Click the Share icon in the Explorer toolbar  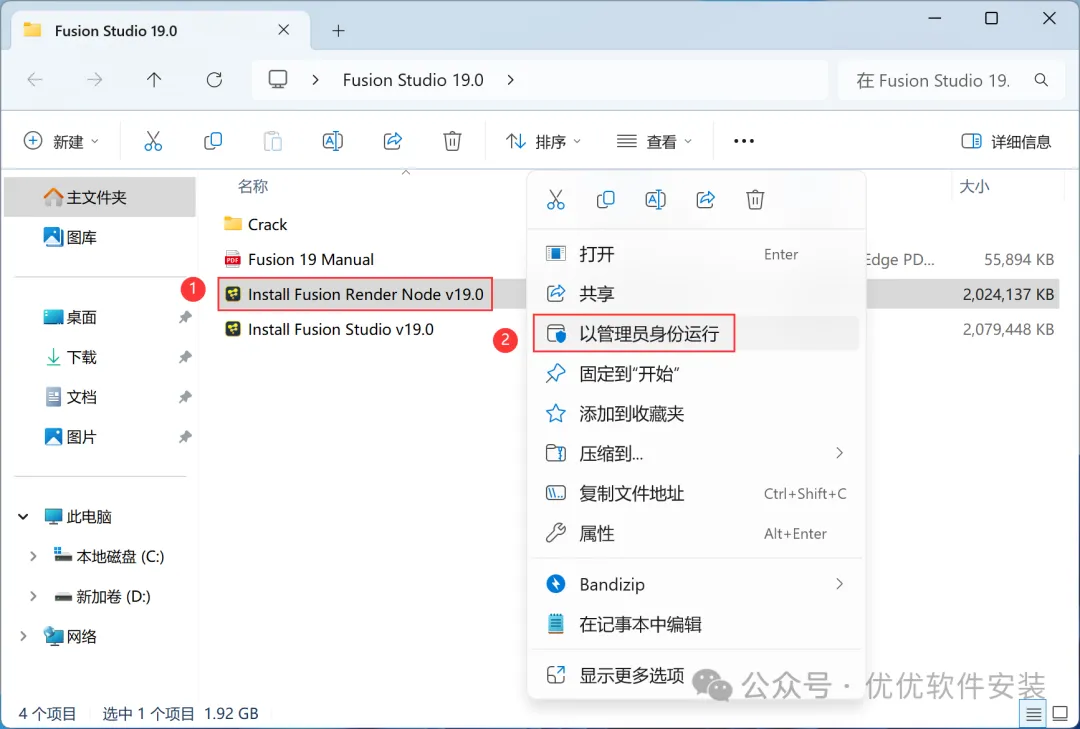coord(393,141)
